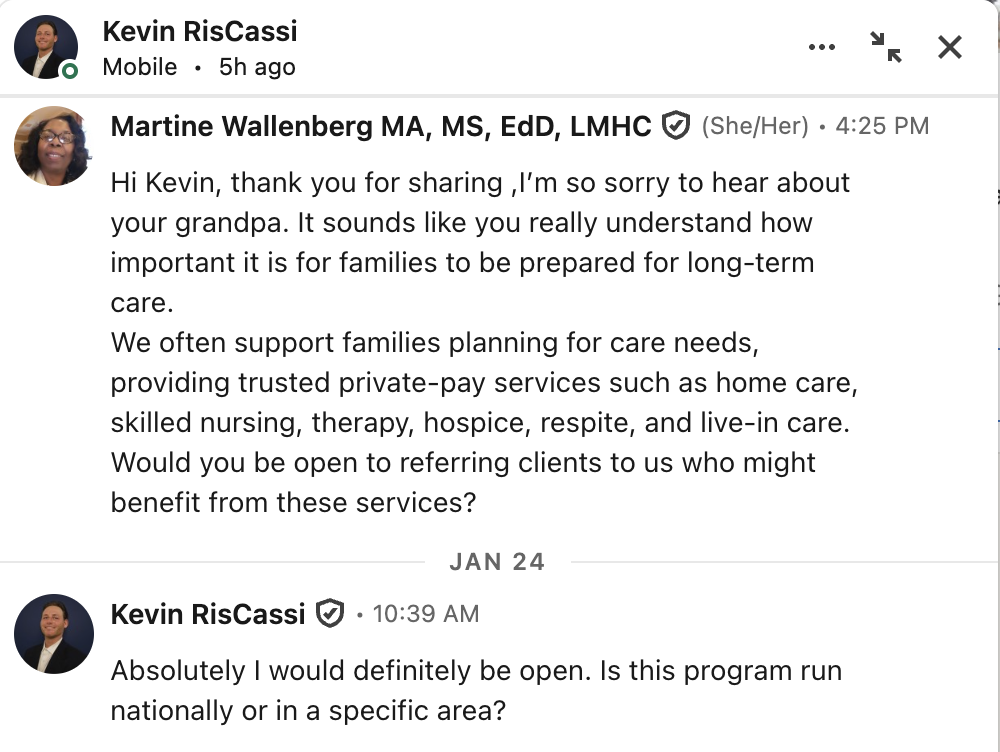Click the 4:25 PM message timestamp

pos(882,127)
